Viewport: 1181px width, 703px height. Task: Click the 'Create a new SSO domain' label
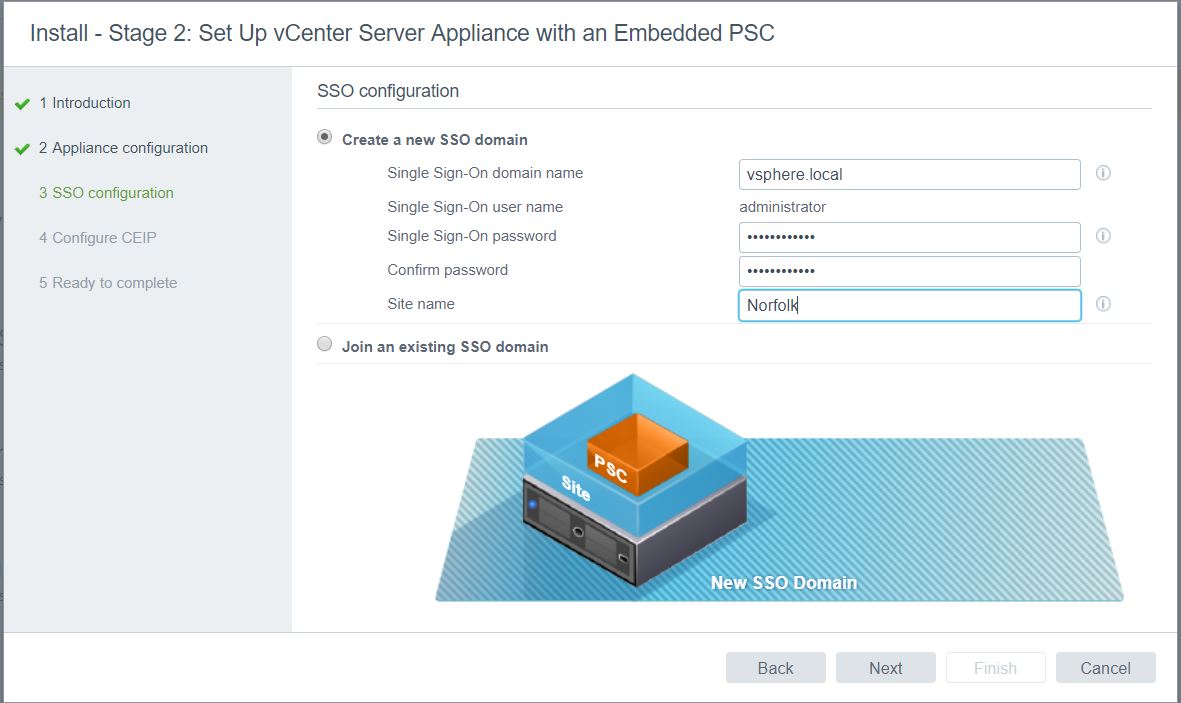point(435,140)
